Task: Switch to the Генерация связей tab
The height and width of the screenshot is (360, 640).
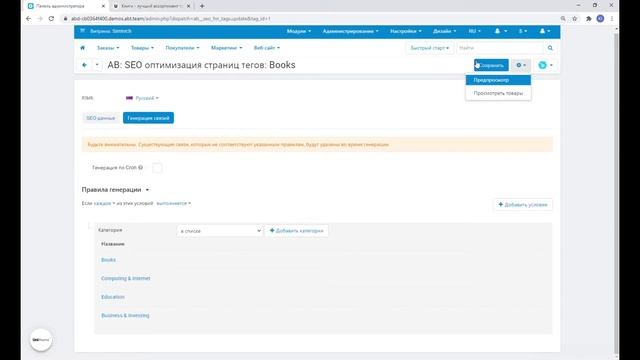Action: [148, 118]
